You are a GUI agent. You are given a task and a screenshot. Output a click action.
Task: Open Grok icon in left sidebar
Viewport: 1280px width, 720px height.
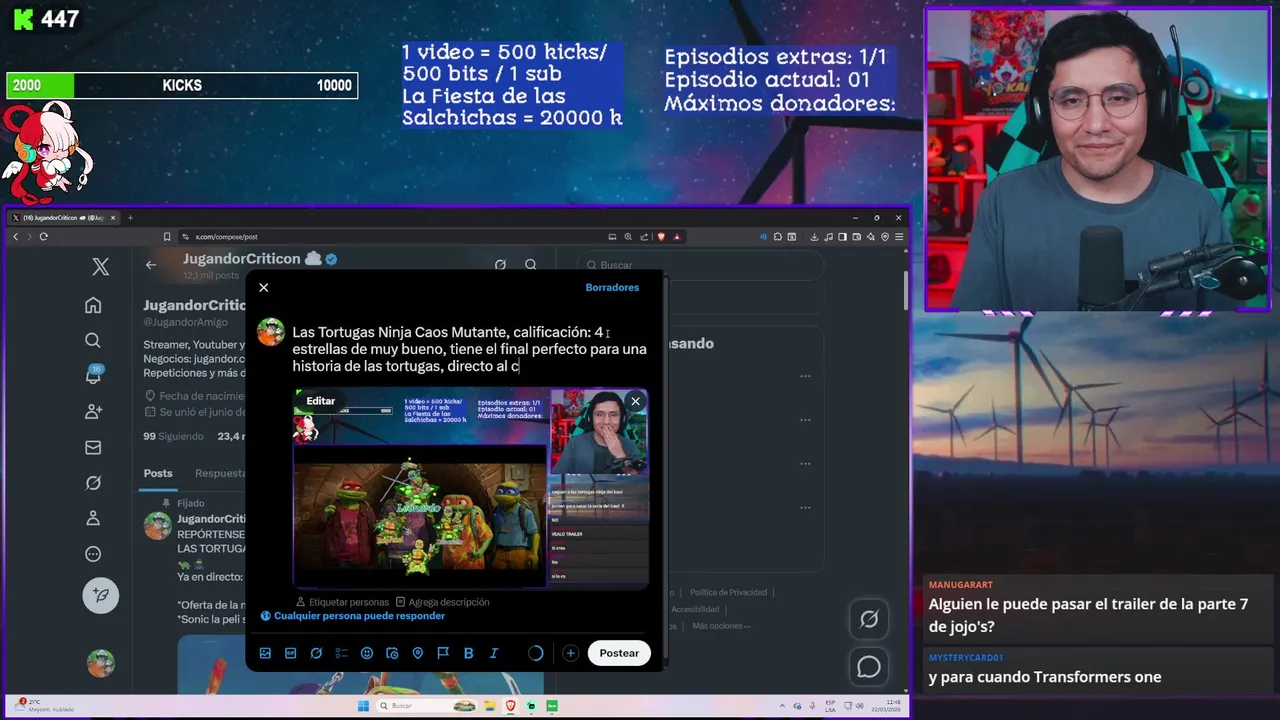(93, 483)
